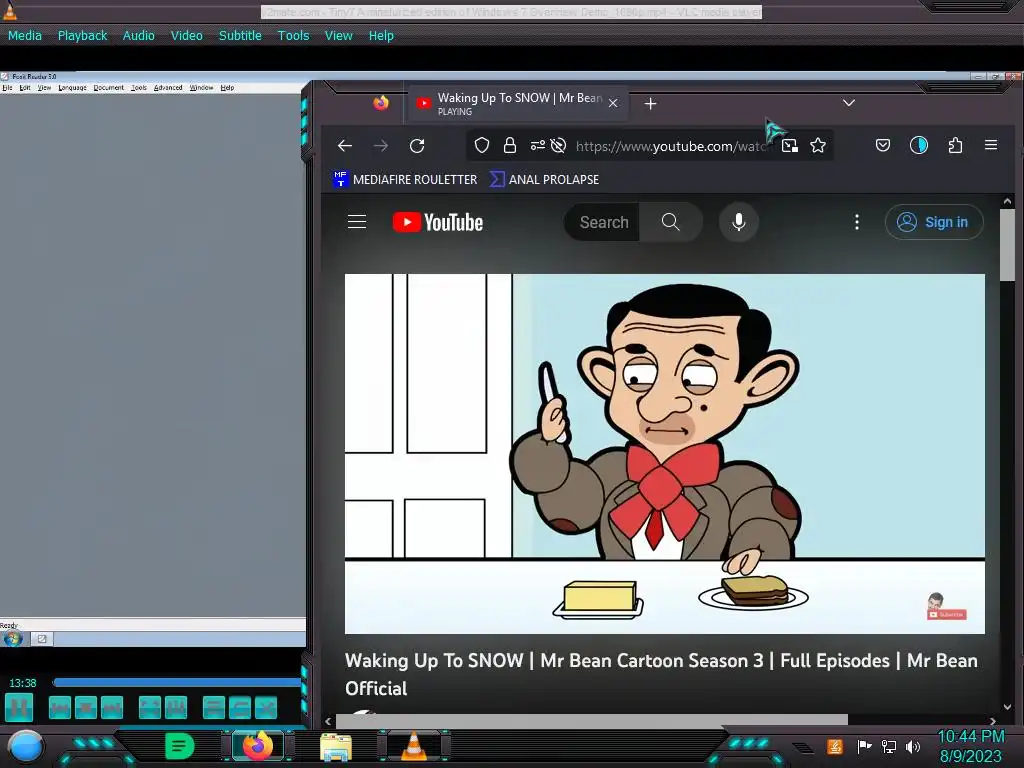Open the second bookmarks toolbar link
1024x768 pixels.
click(545, 180)
